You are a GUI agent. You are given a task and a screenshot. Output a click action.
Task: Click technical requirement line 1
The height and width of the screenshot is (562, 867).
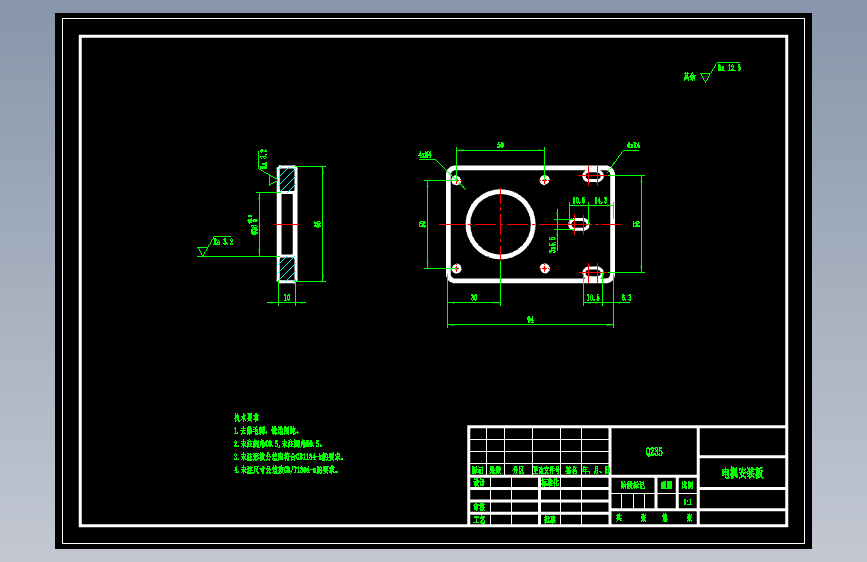(267, 431)
